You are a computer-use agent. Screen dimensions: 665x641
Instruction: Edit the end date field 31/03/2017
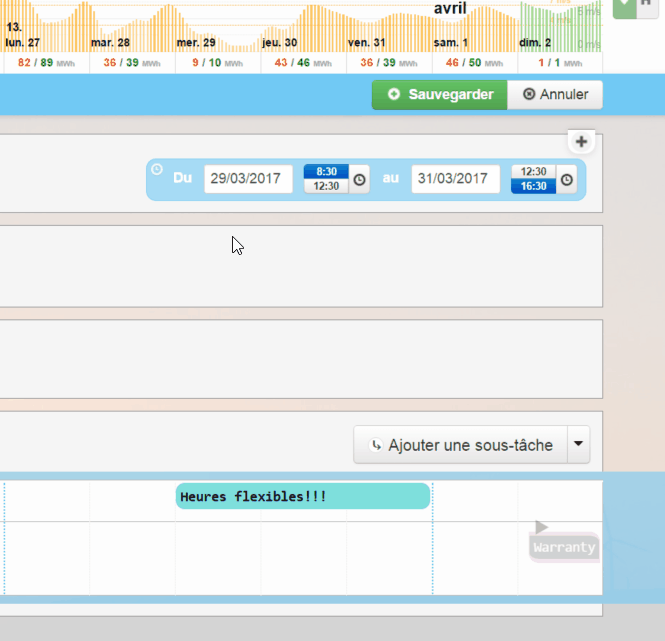click(455, 179)
